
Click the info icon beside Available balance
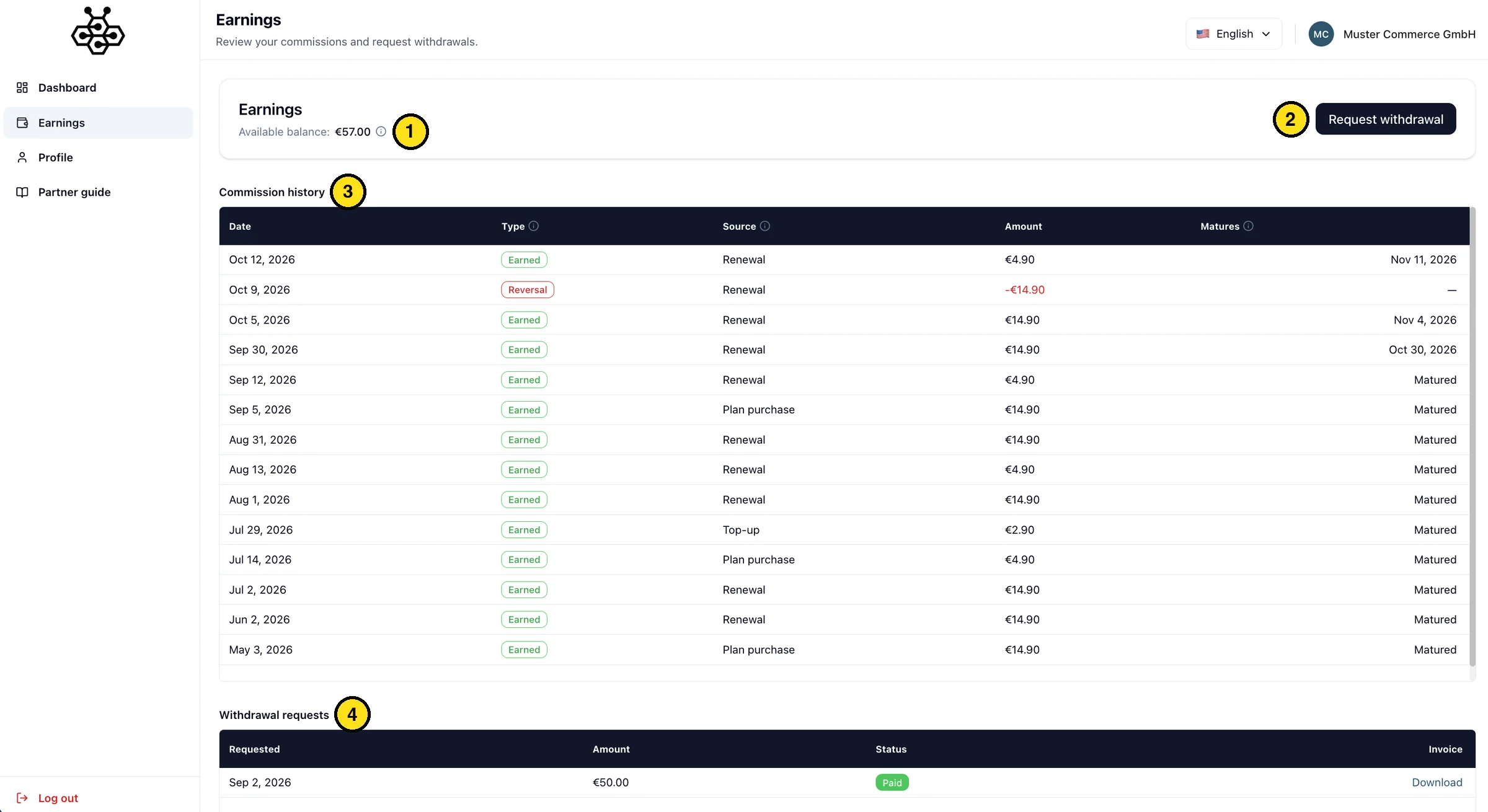coord(381,131)
